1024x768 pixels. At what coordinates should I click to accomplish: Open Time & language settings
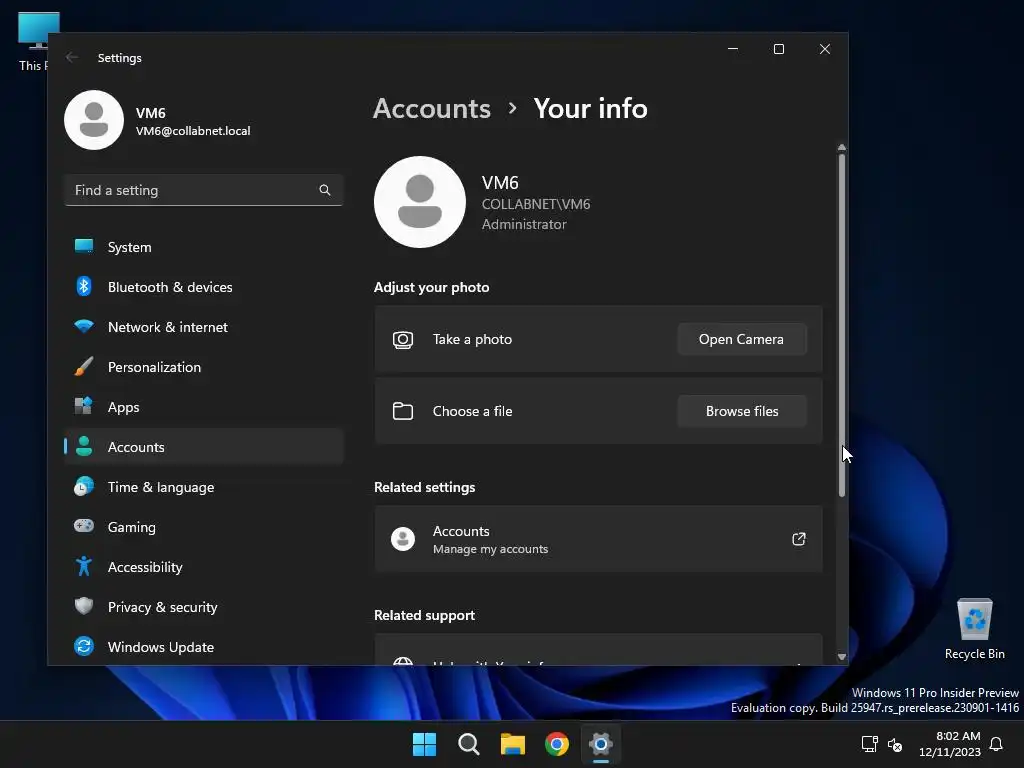click(x=161, y=487)
